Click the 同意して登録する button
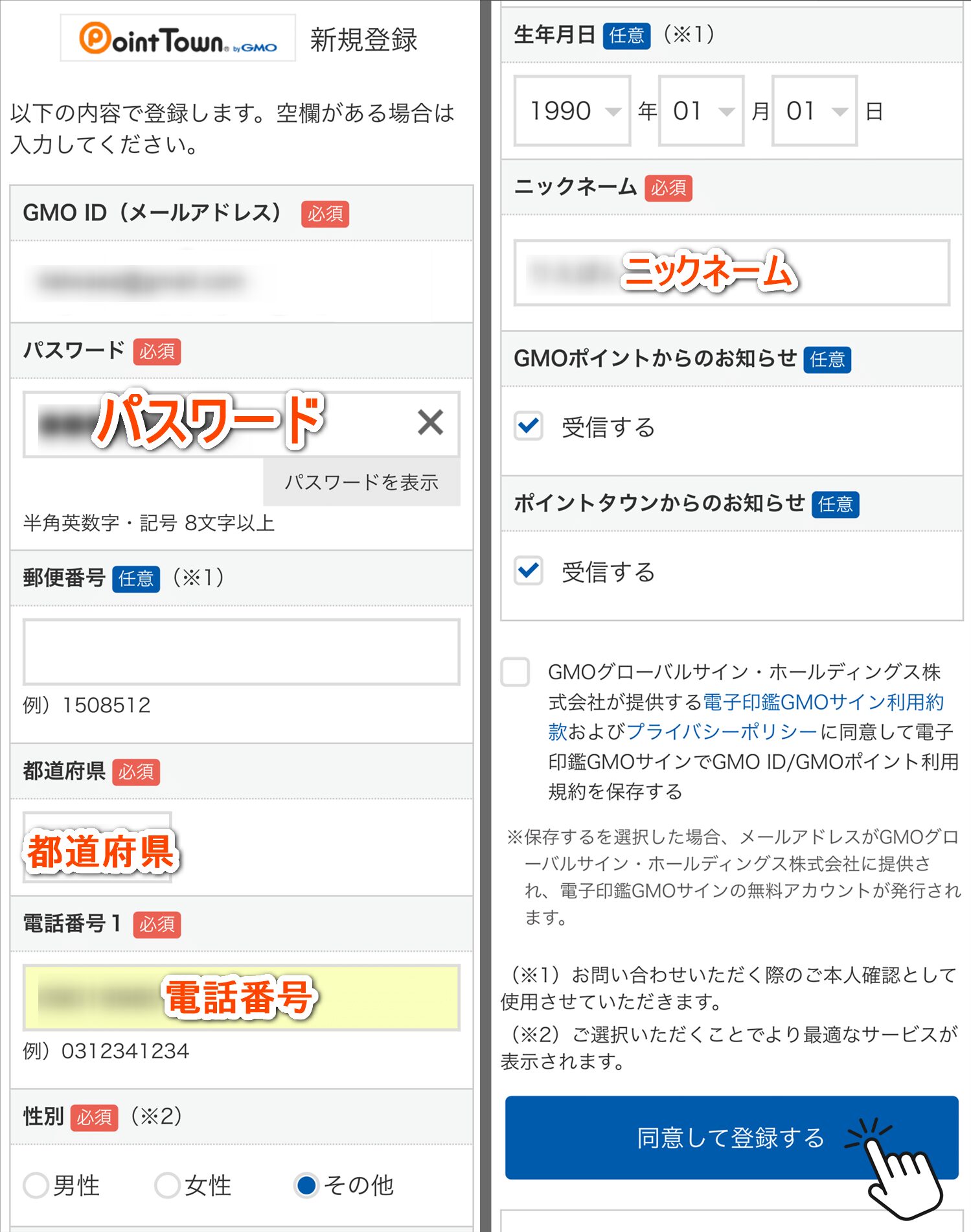Viewport: 971px width, 1232px height. point(731,1137)
